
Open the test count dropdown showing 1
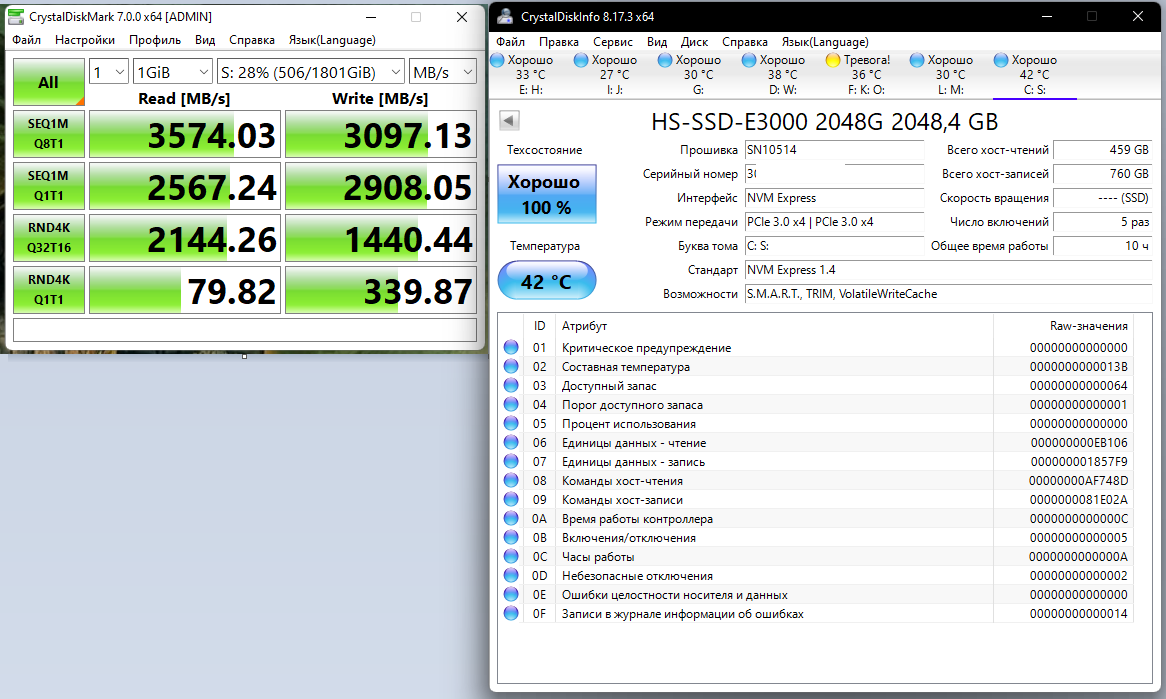click(x=109, y=72)
